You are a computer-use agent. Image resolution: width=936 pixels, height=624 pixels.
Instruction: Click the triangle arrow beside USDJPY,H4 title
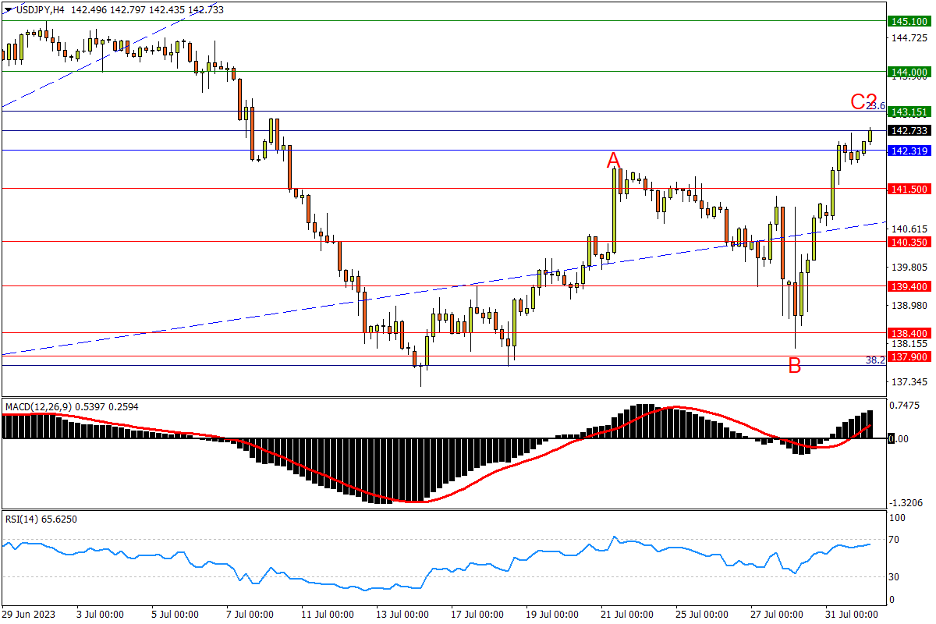(x=8, y=9)
